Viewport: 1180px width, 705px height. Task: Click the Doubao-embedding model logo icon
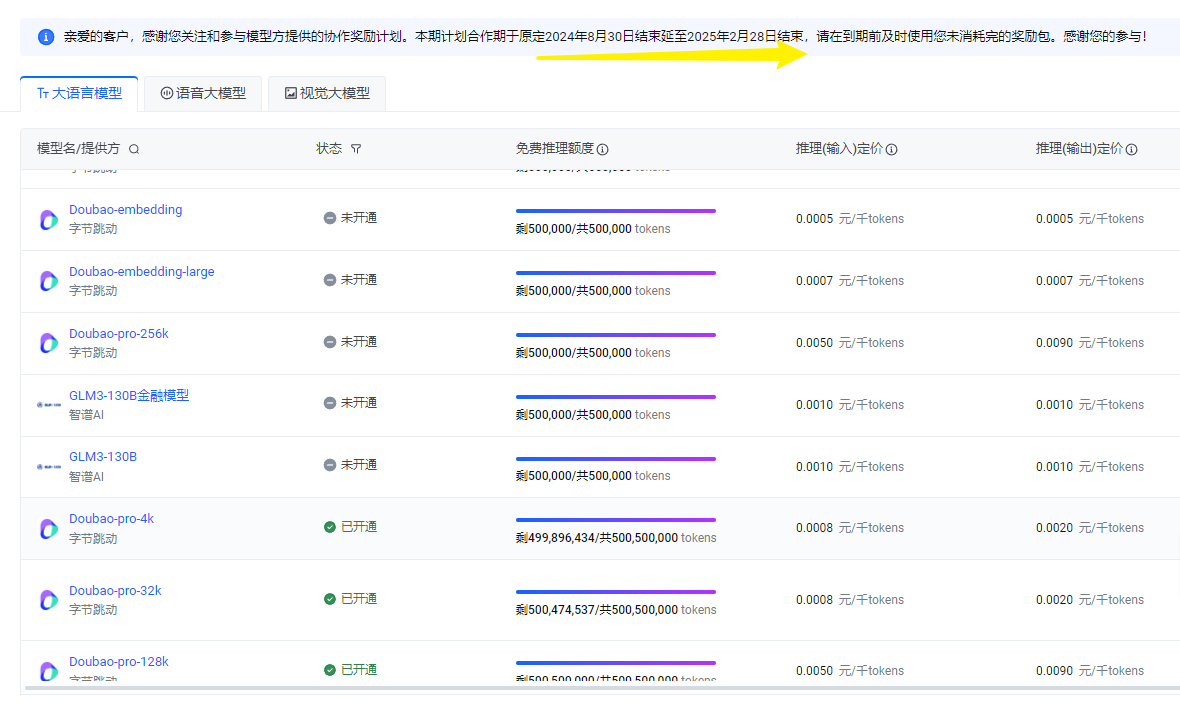48,220
